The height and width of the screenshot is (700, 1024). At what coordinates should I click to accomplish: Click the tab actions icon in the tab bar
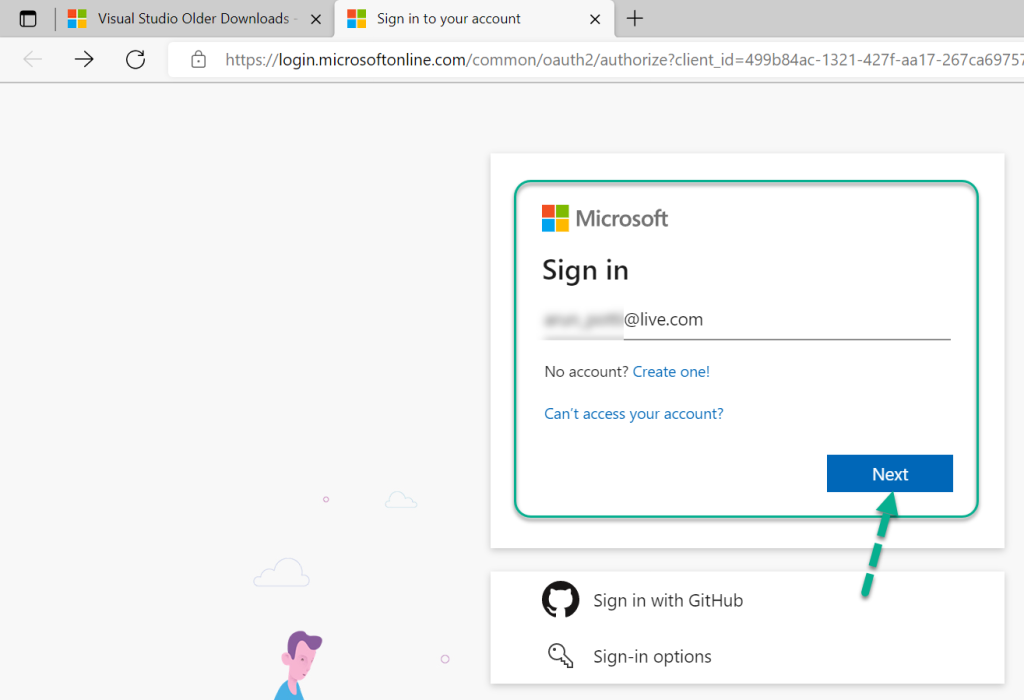pos(27,19)
